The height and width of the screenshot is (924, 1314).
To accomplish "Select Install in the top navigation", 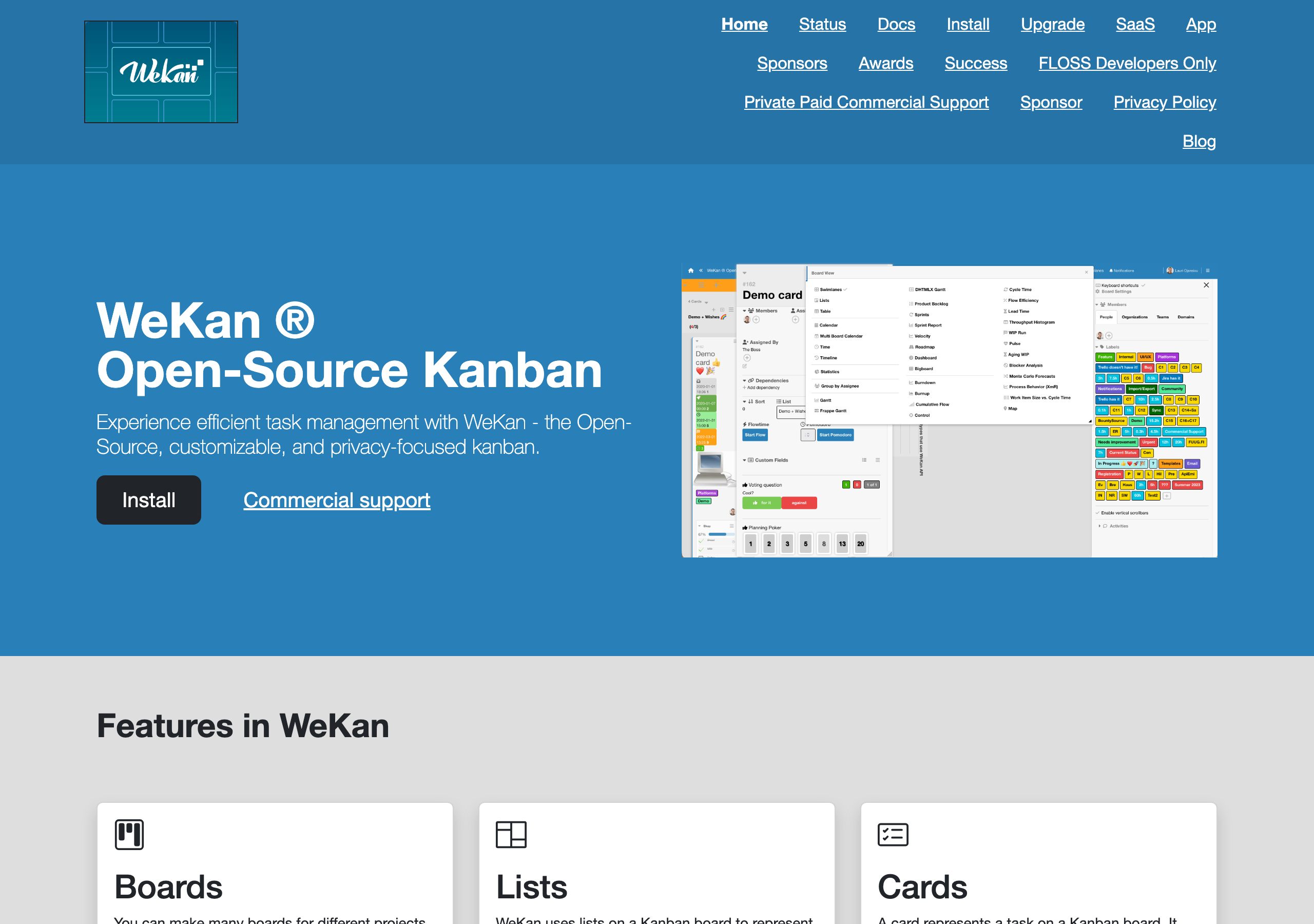I will [x=968, y=25].
